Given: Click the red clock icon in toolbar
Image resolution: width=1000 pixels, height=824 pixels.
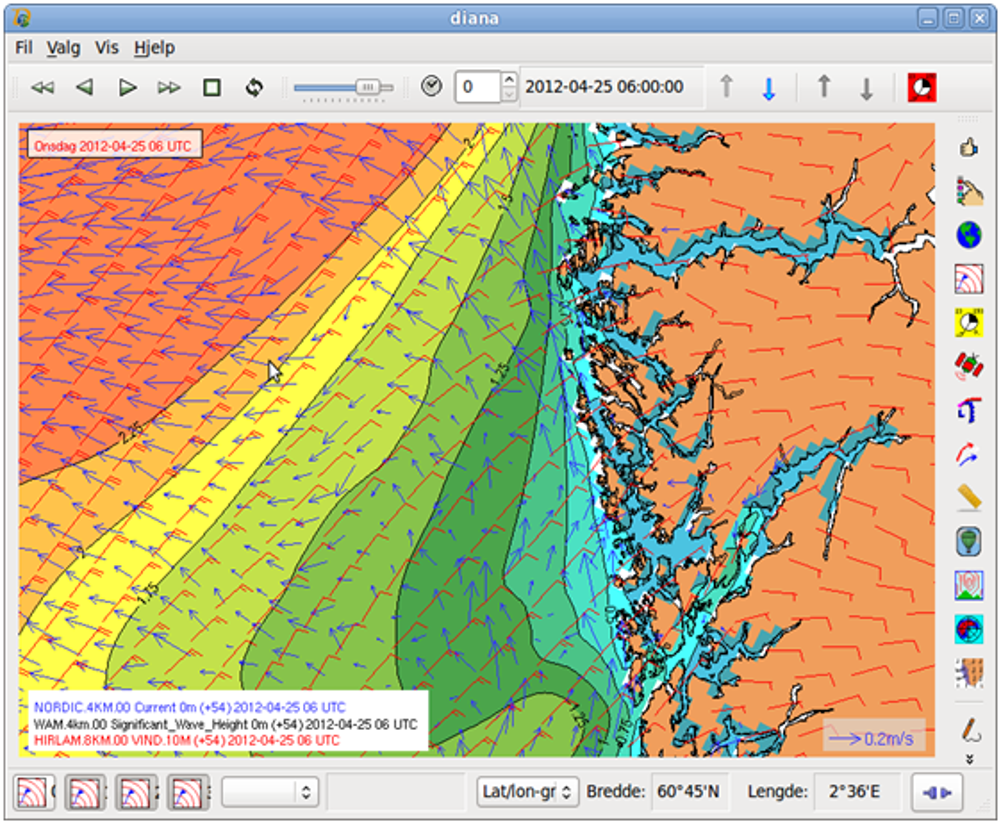Looking at the screenshot, I should tap(921, 88).
